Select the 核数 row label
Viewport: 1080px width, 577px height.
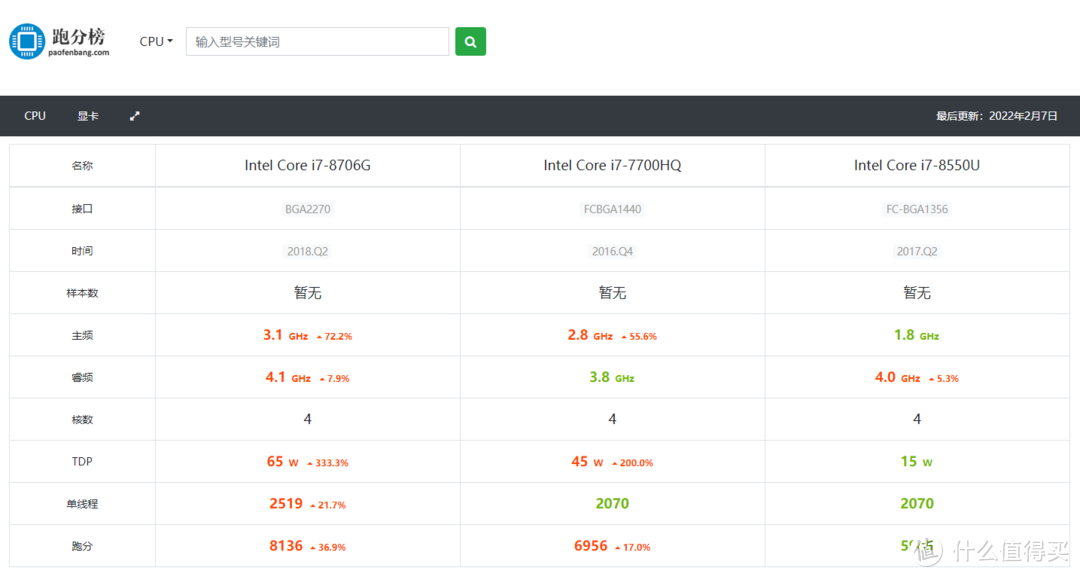(82, 419)
